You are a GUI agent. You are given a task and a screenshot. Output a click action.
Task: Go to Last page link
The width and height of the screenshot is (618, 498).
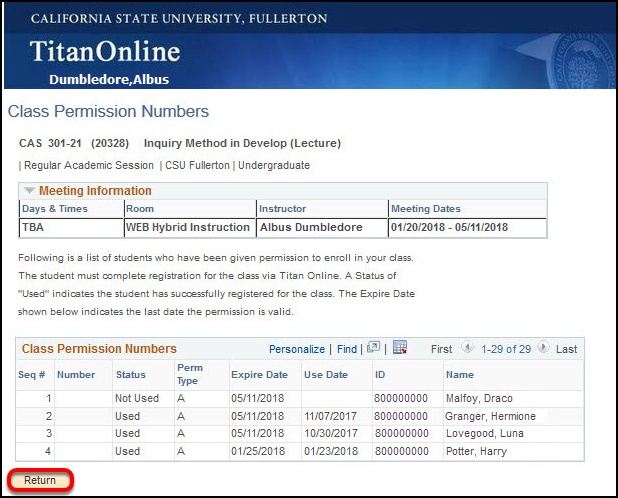pyautogui.click(x=566, y=349)
